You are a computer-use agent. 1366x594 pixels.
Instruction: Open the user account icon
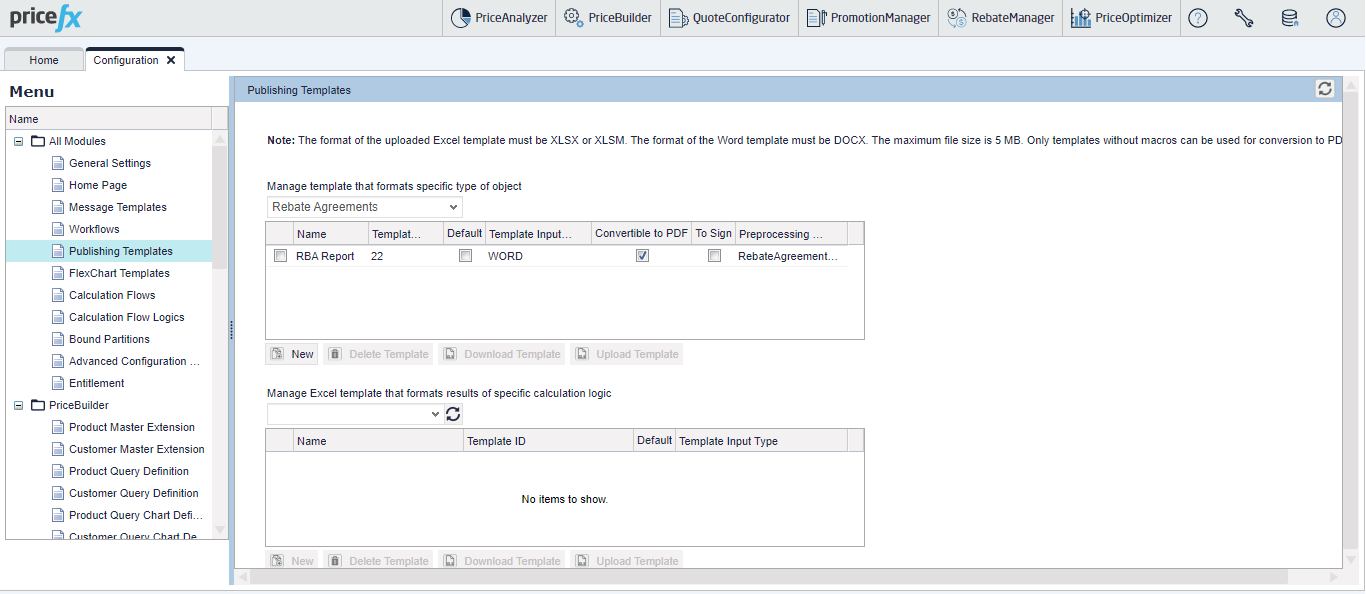click(1335, 17)
